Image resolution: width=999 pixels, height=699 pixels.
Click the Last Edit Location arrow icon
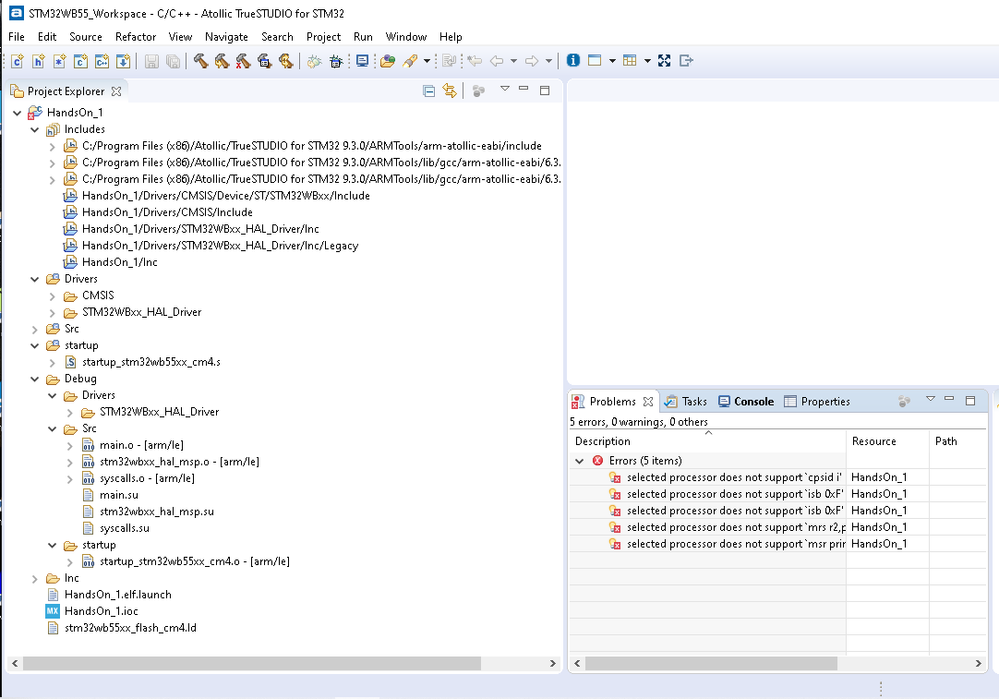(474, 61)
